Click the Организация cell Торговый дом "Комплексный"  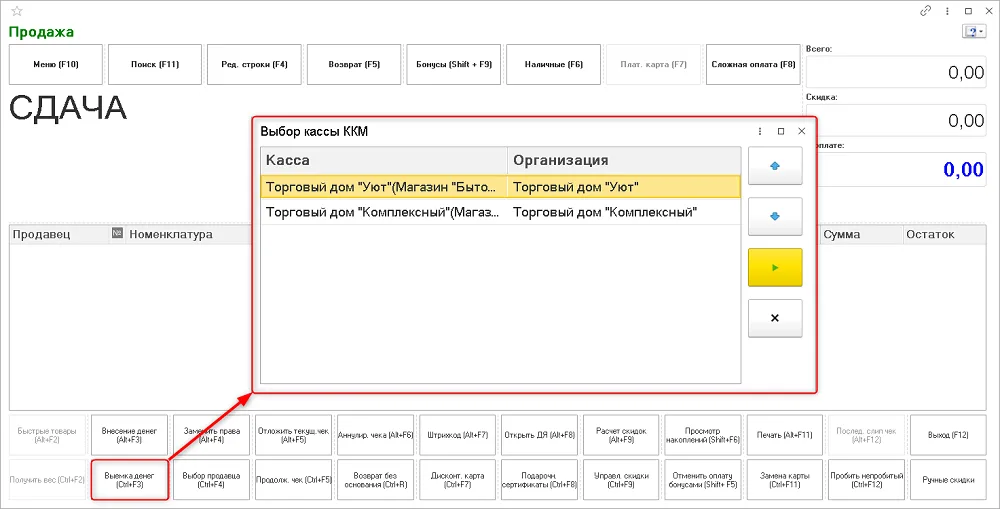624,212
